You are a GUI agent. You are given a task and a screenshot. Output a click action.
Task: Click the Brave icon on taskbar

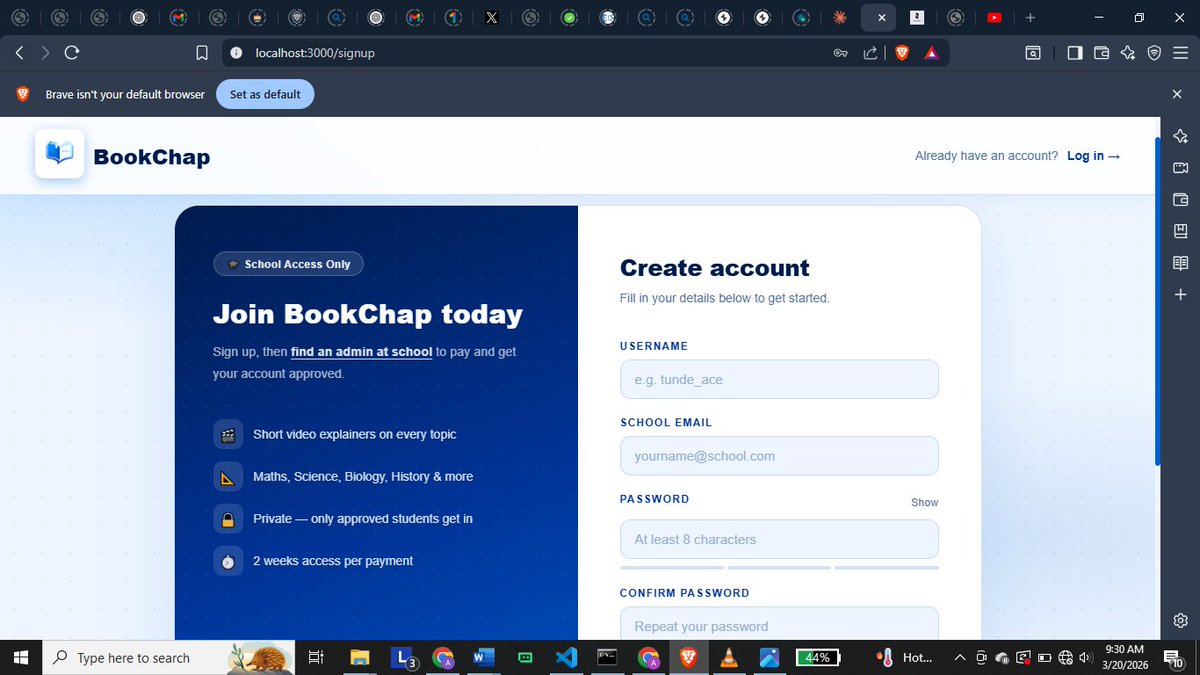click(689, 657)
